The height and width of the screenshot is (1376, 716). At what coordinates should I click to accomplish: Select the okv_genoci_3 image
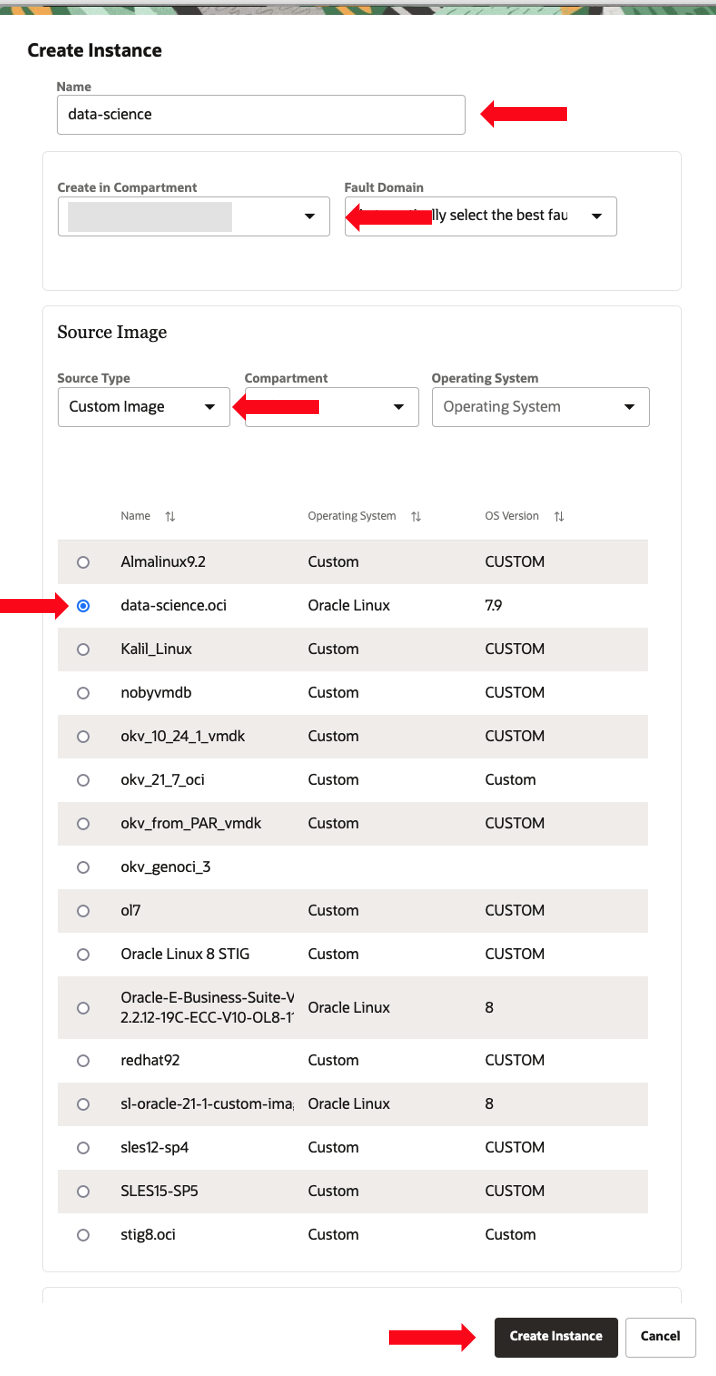[x=83, y=867]
